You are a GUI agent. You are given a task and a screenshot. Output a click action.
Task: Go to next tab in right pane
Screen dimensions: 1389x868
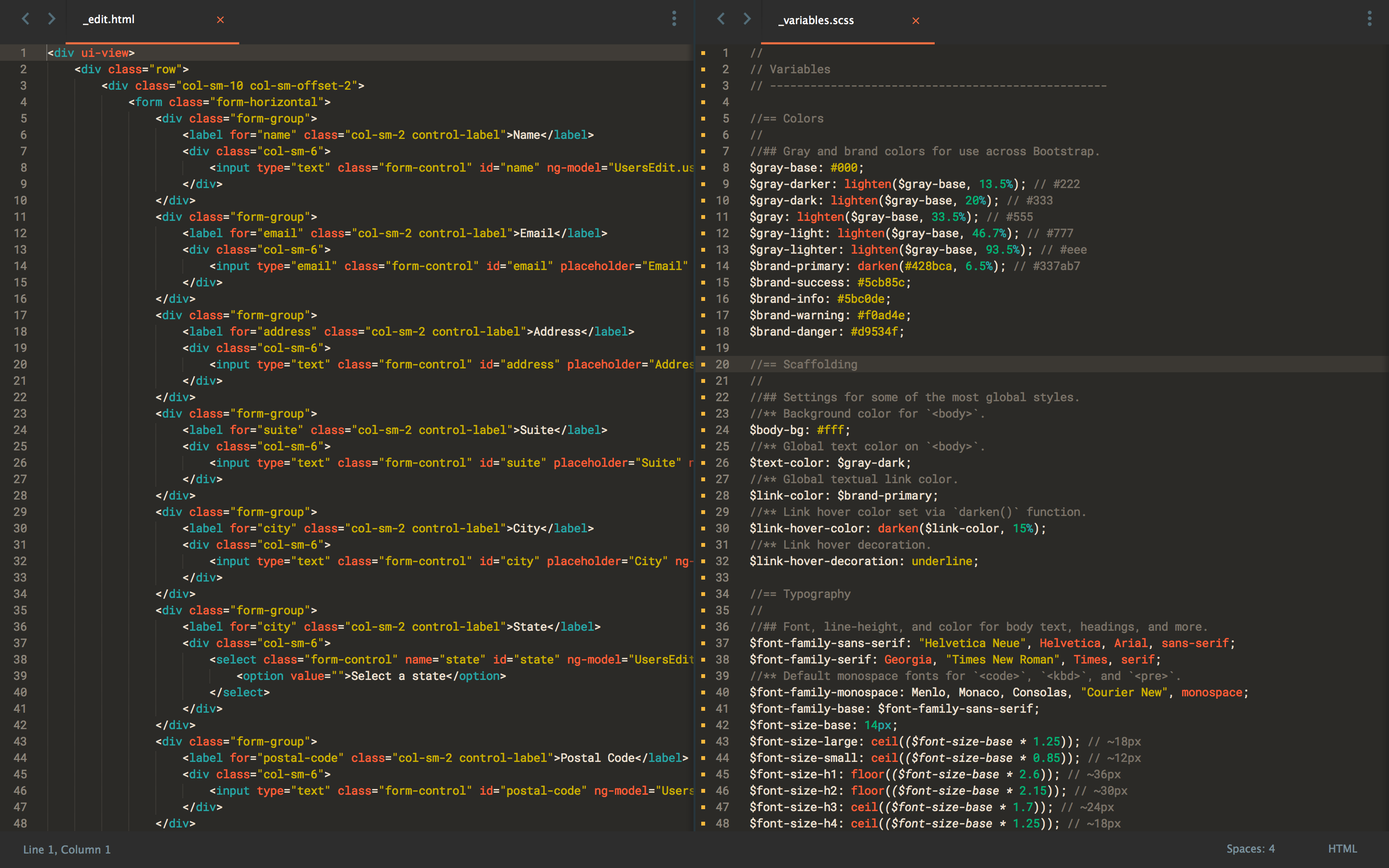click(x=747, y=19)
